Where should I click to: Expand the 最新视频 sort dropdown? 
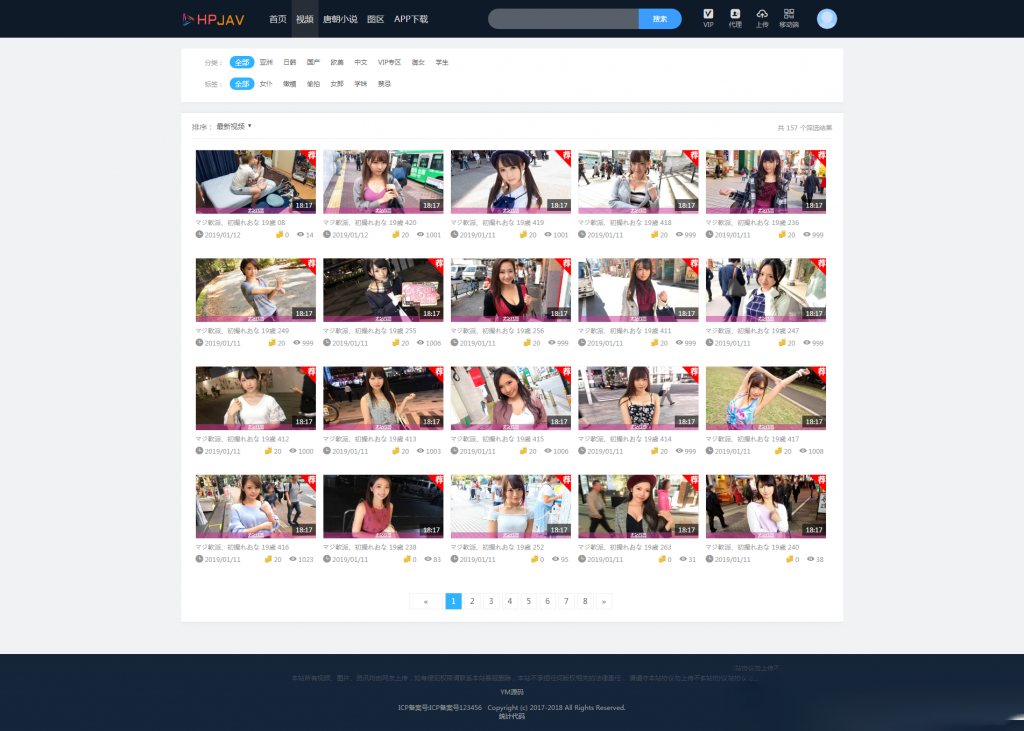[234, 127]
